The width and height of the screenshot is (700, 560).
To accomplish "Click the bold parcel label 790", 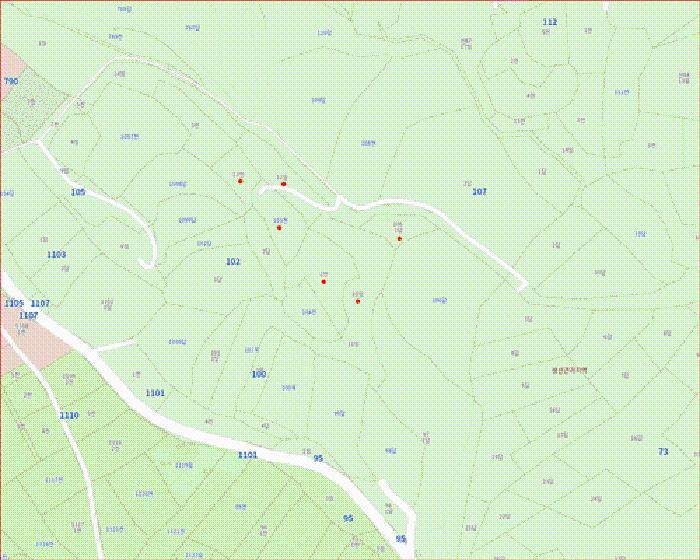I will 11,81.
